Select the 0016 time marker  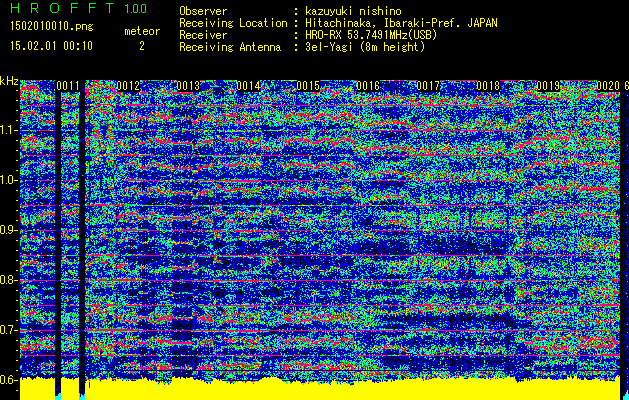(368, 86)
